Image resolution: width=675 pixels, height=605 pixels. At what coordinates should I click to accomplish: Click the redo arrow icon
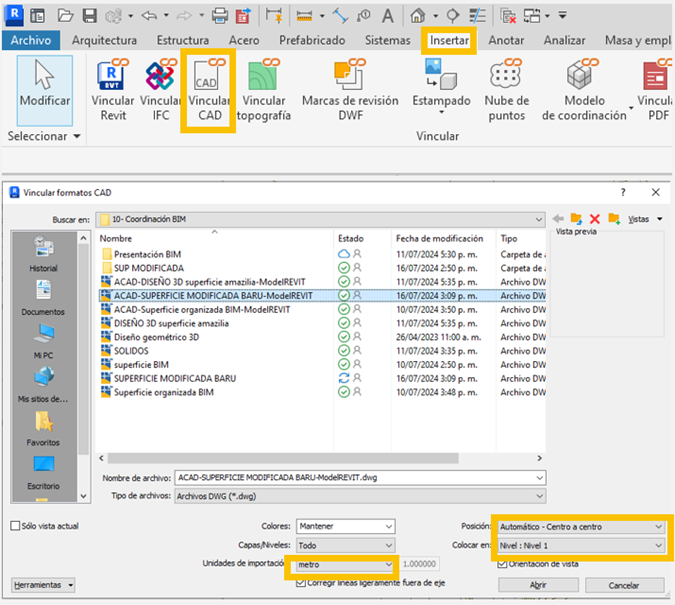click(185, 16)
